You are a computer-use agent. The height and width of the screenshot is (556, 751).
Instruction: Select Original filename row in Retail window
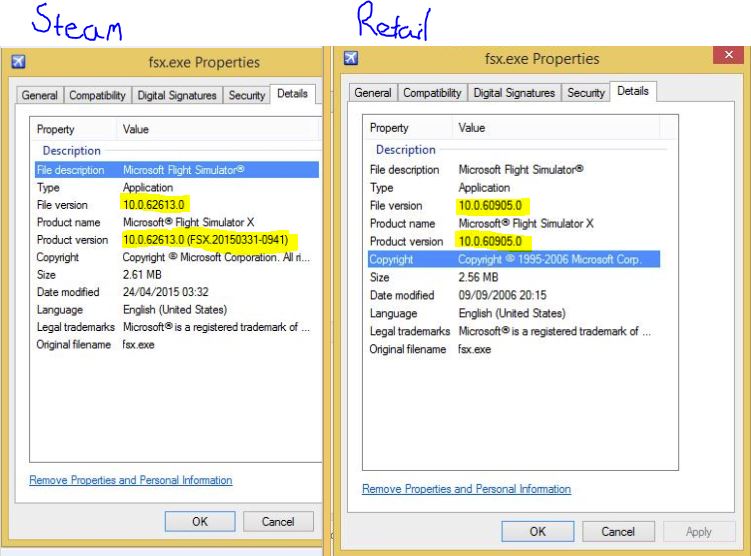click(x=514, y=349)
